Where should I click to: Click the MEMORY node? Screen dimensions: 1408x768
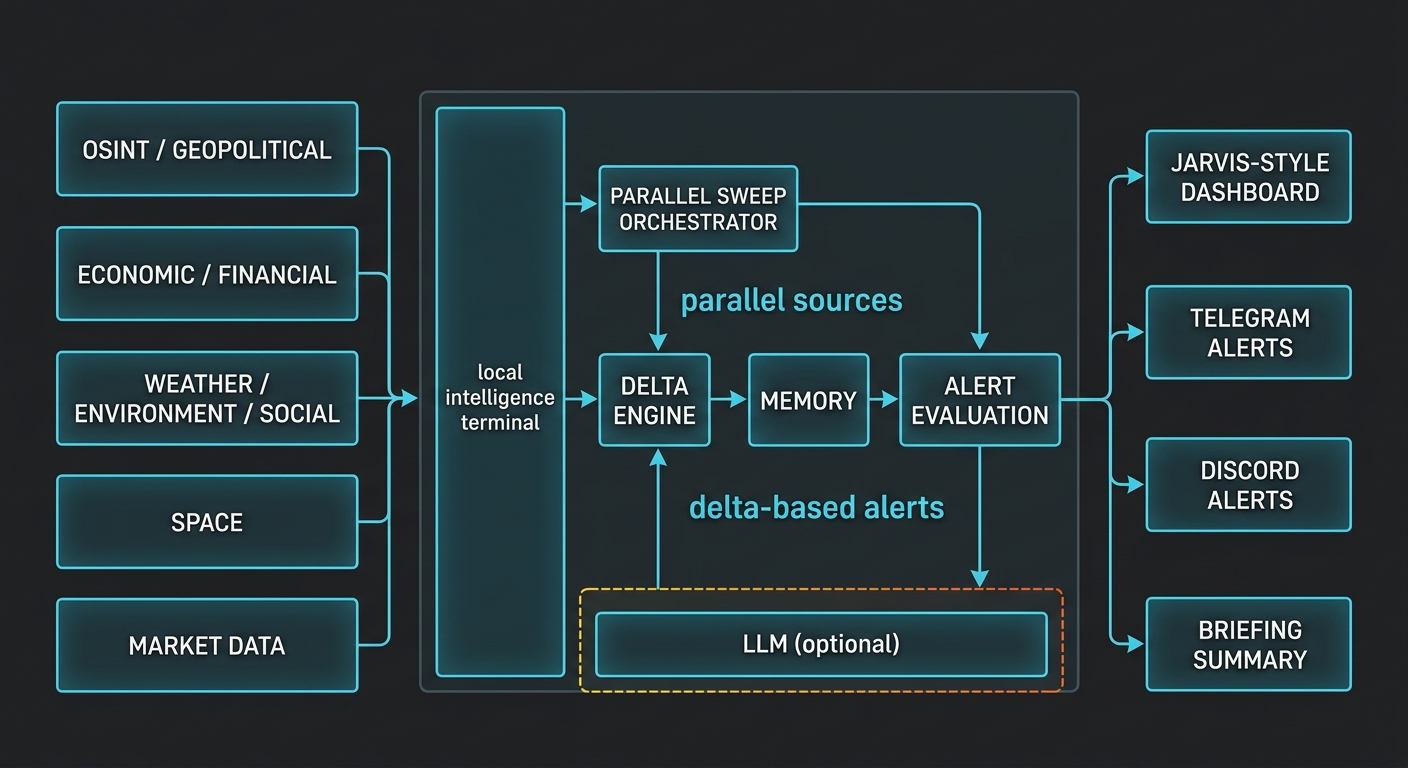pyautogui.click(x=808, y=400)
